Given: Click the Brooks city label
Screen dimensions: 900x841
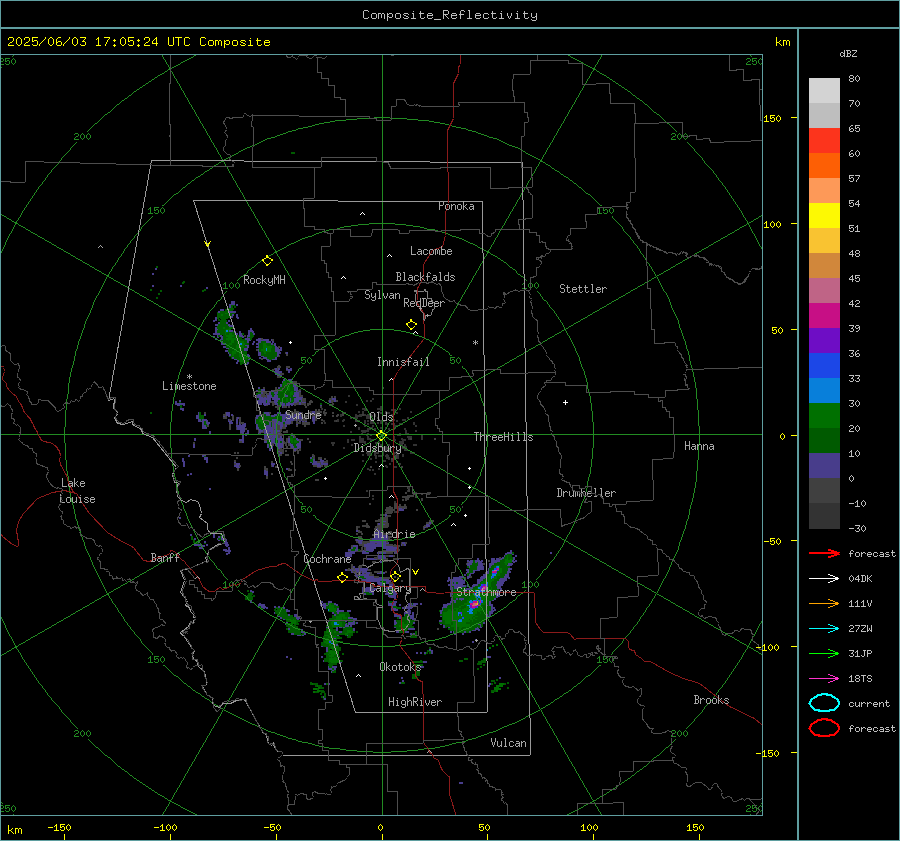Looking at the screenshot, I should coord(711,700).
